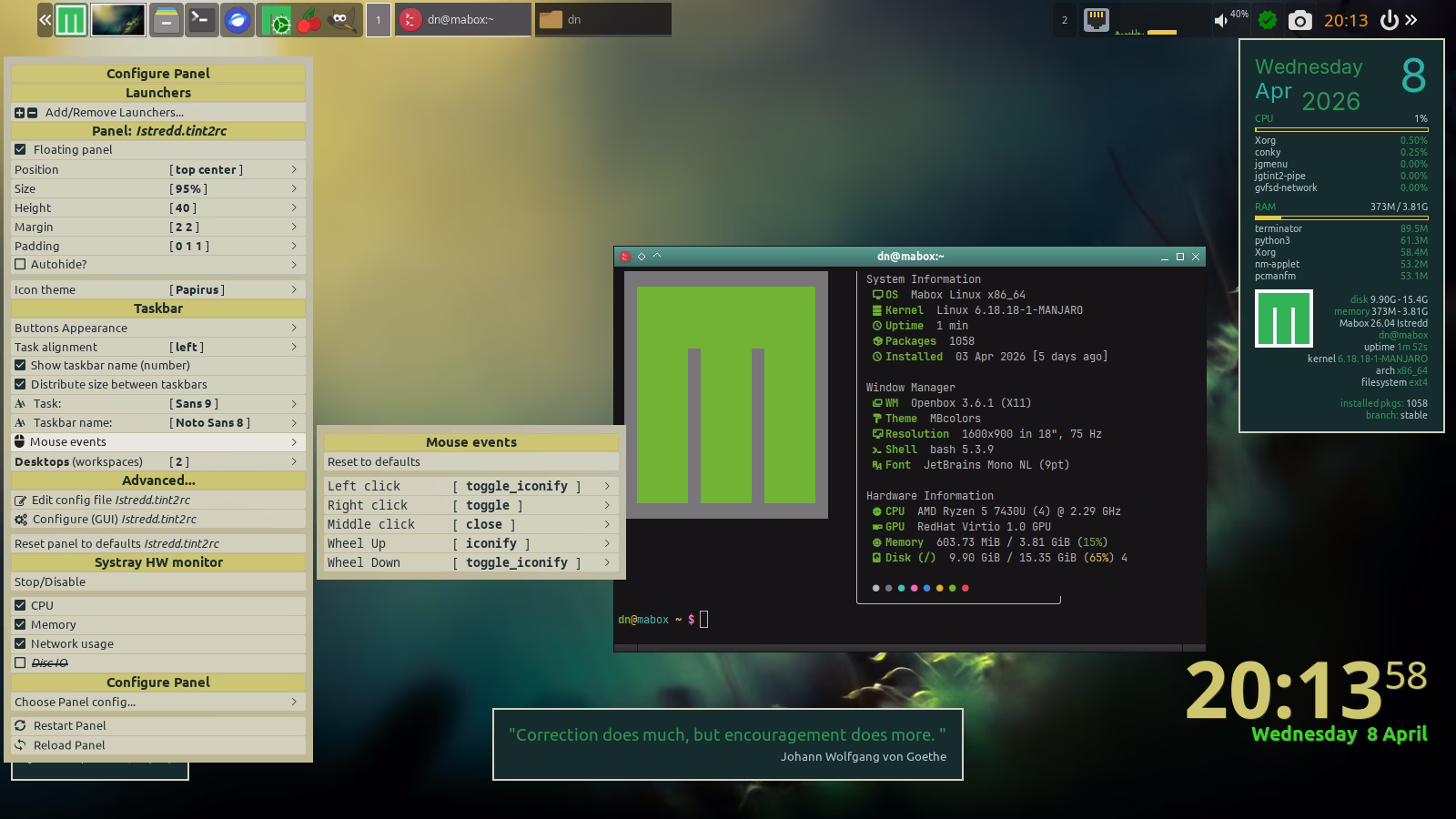Choose Reset to defaults in Mouse events
The image size is (1456, 819).
374,461
